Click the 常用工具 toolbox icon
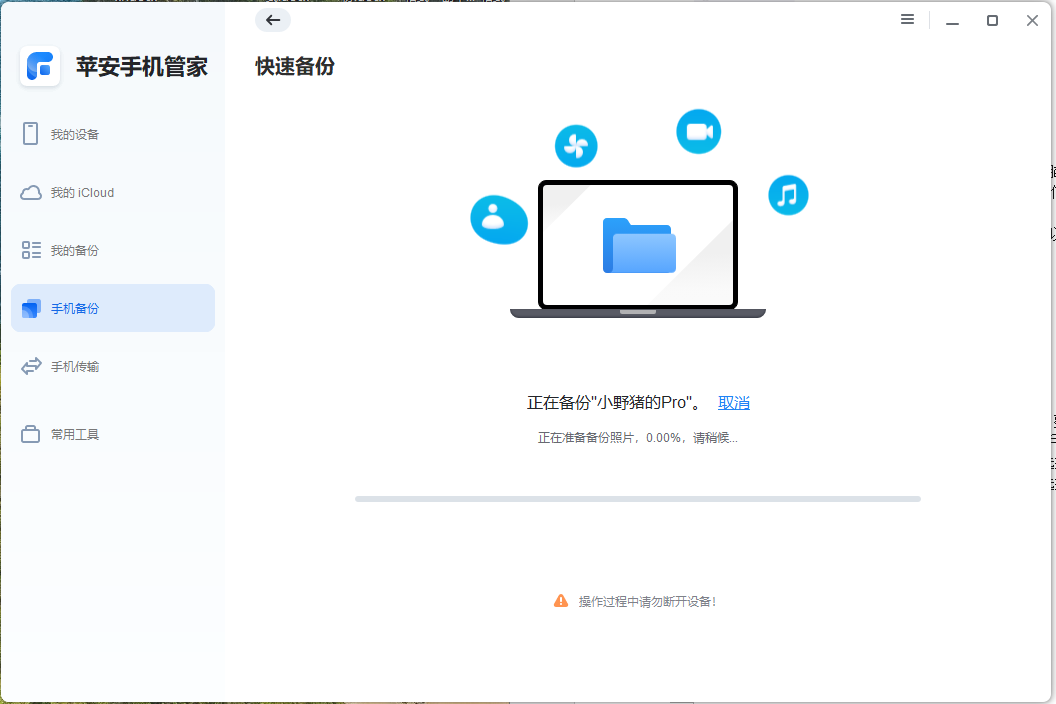The width and height of the screenshot is (1056, 704). (31, 433)
